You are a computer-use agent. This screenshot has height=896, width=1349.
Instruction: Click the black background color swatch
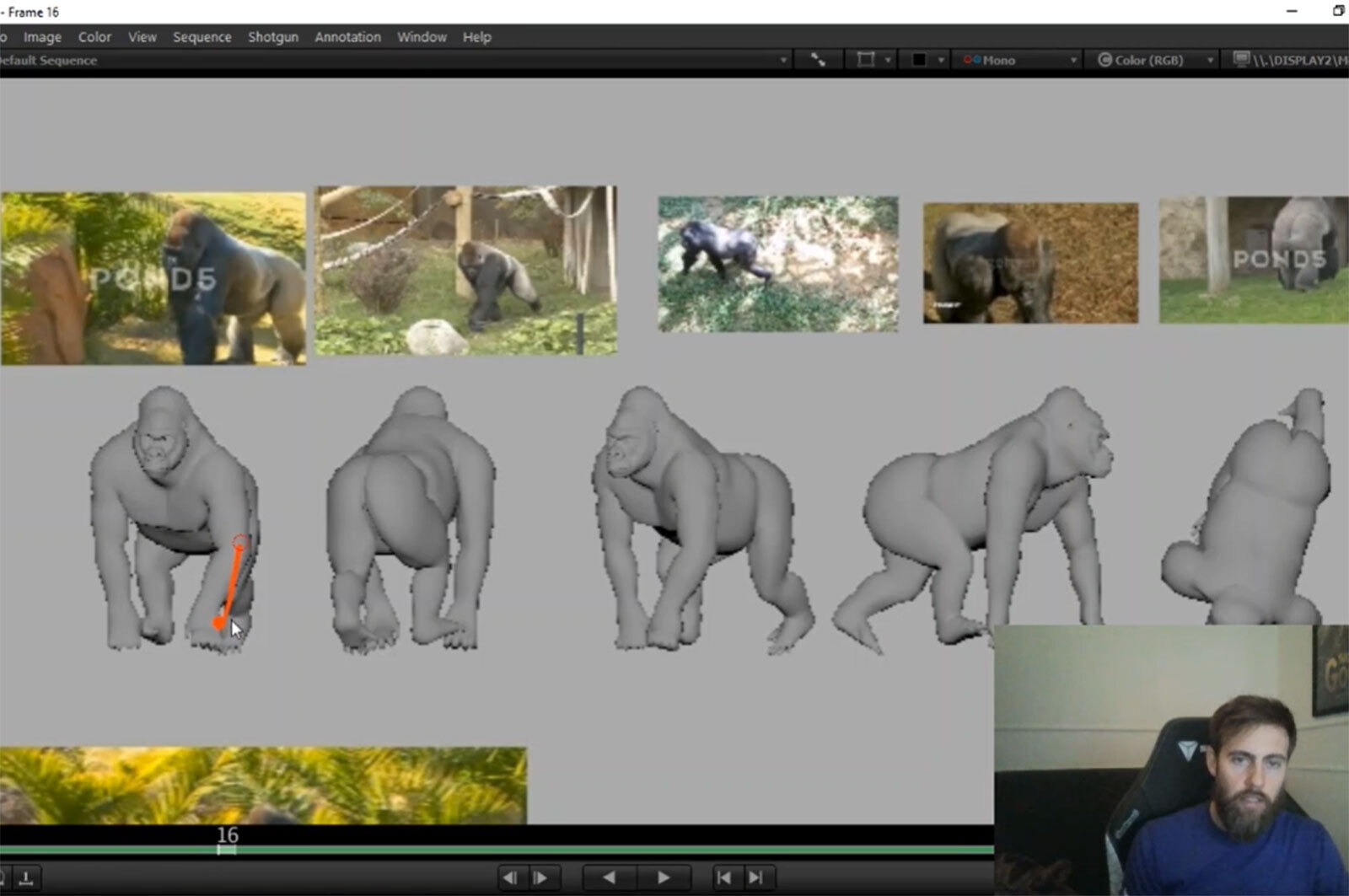pyautogui.click(x=919, y=60)
